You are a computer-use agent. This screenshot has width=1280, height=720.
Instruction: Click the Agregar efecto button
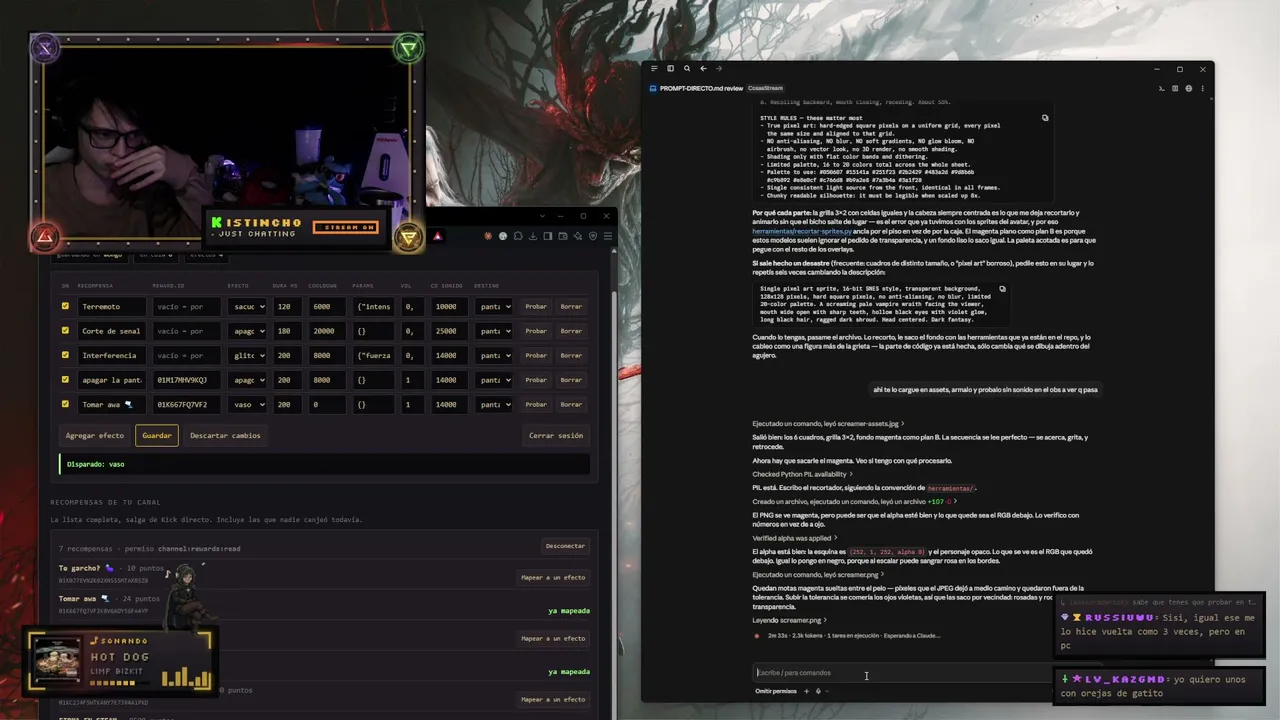tap(95, 436)
